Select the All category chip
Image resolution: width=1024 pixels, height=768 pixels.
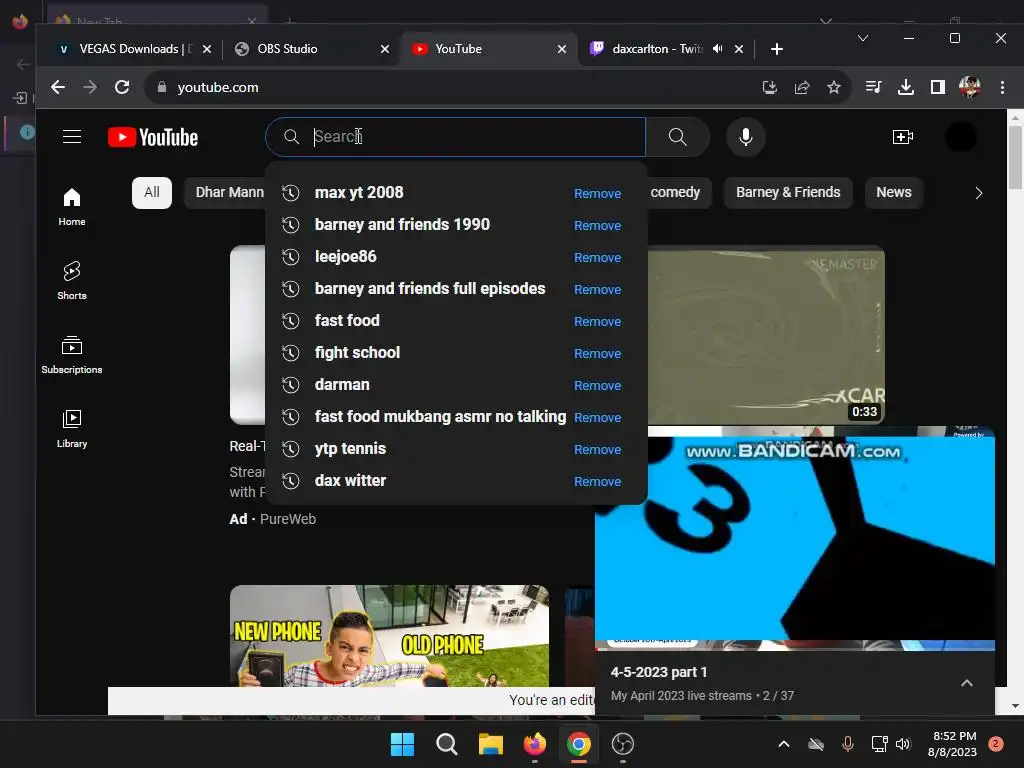coord(152,193)
